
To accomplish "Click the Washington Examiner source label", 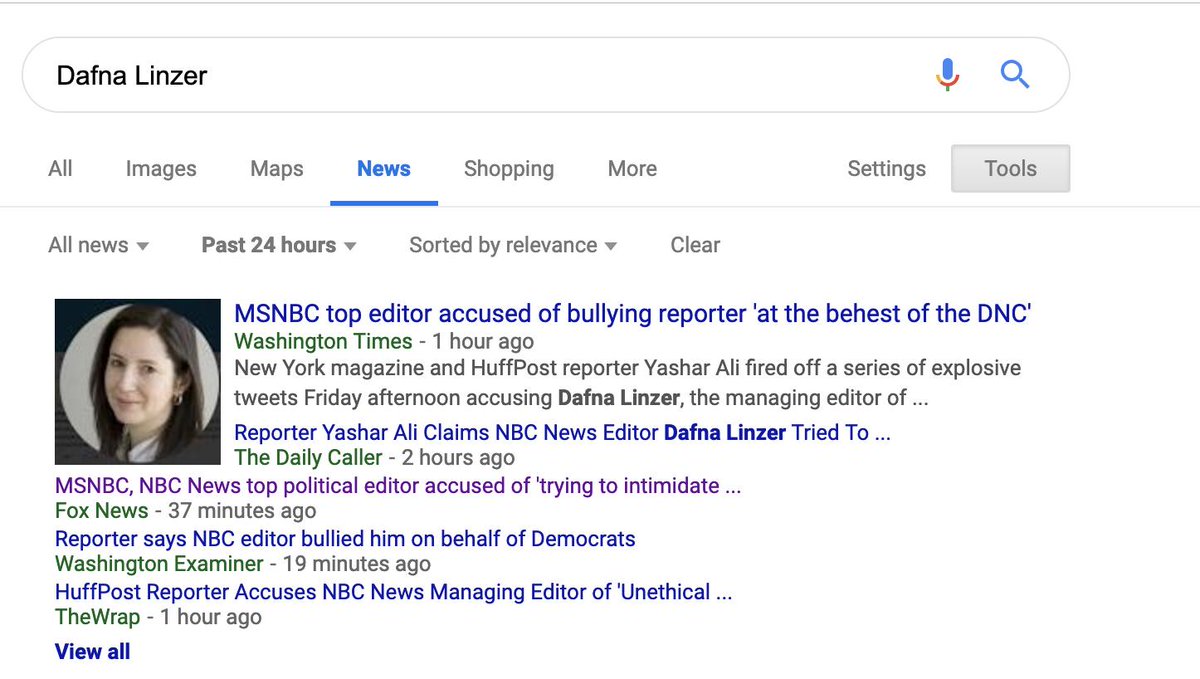I will [159, 564].
